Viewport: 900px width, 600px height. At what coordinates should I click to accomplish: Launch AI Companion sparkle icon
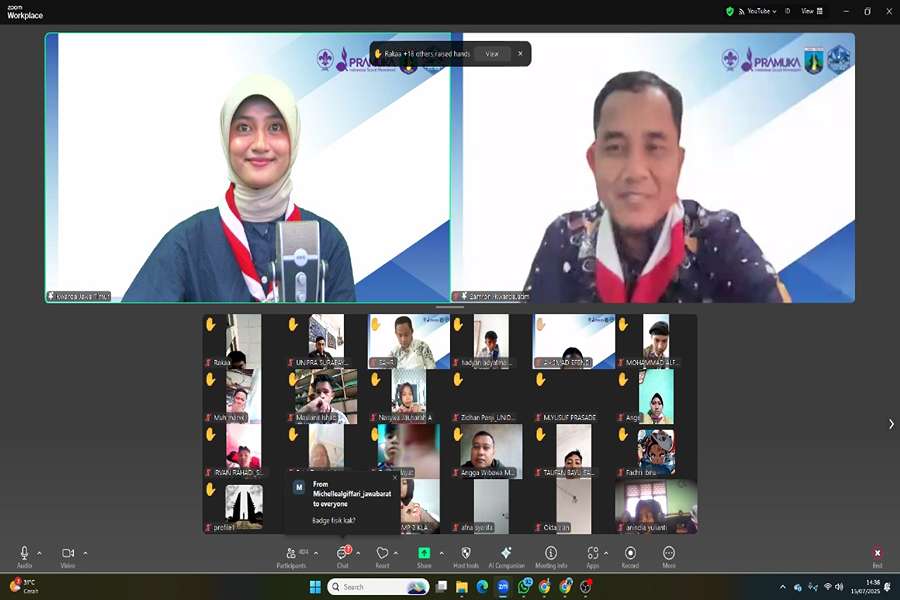pos(506,557)
